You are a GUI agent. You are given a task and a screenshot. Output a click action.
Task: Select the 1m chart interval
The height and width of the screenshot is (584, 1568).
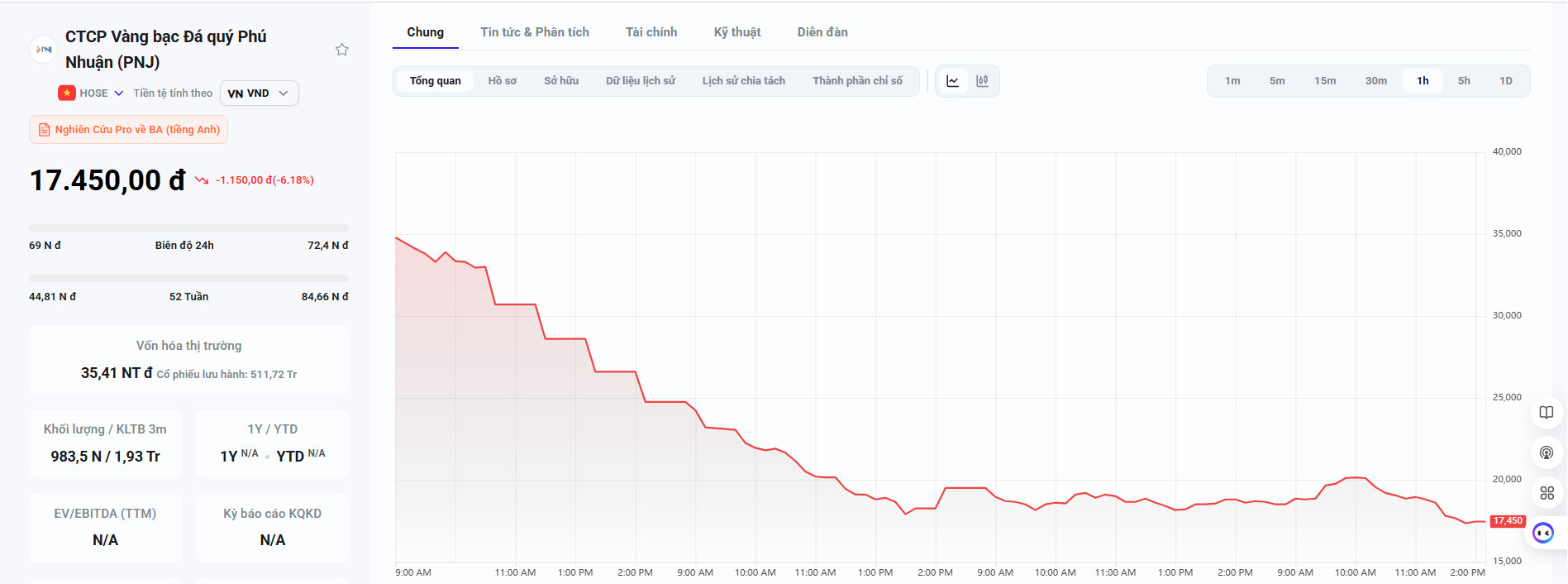click(1232, 81)
